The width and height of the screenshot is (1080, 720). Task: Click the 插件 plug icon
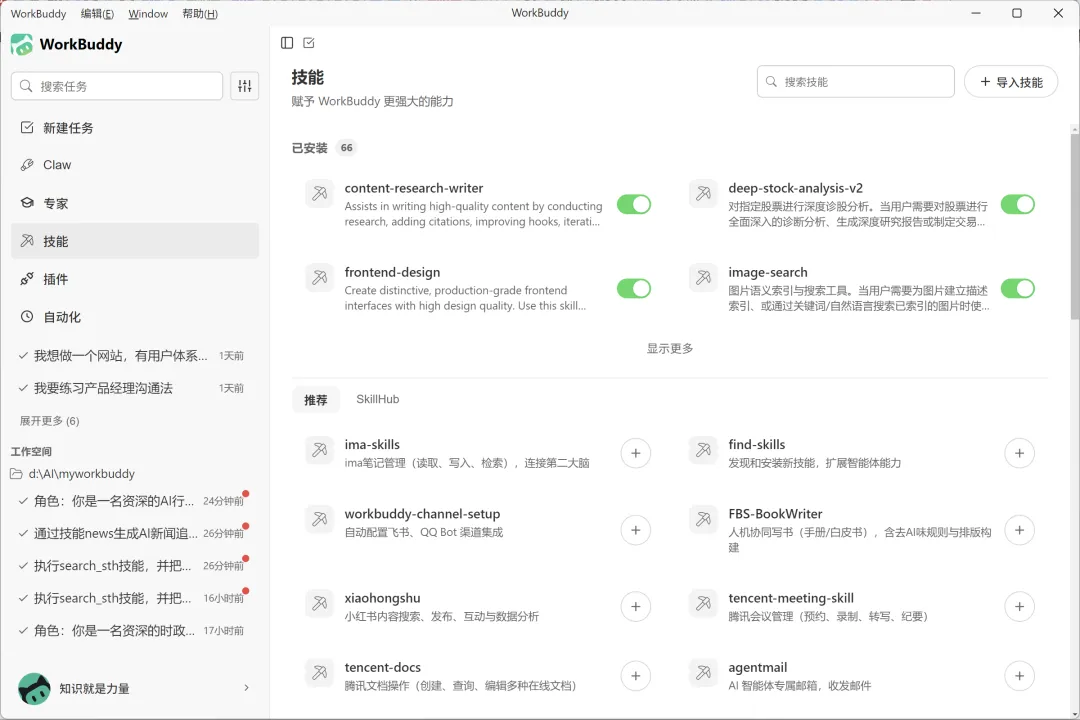[27, 278]
